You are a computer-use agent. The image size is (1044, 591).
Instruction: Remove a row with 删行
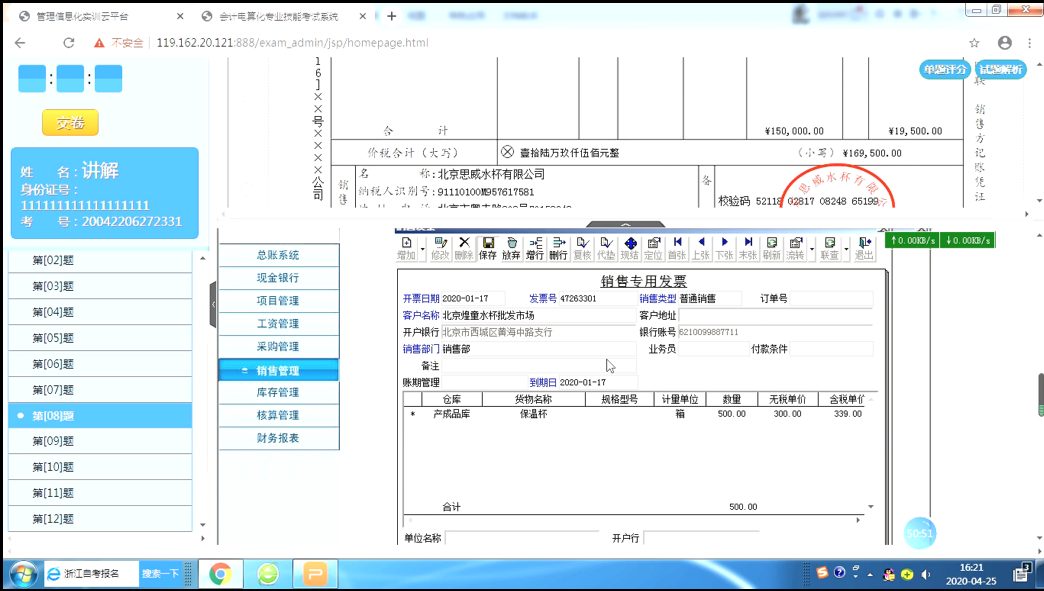click(559, 248)
